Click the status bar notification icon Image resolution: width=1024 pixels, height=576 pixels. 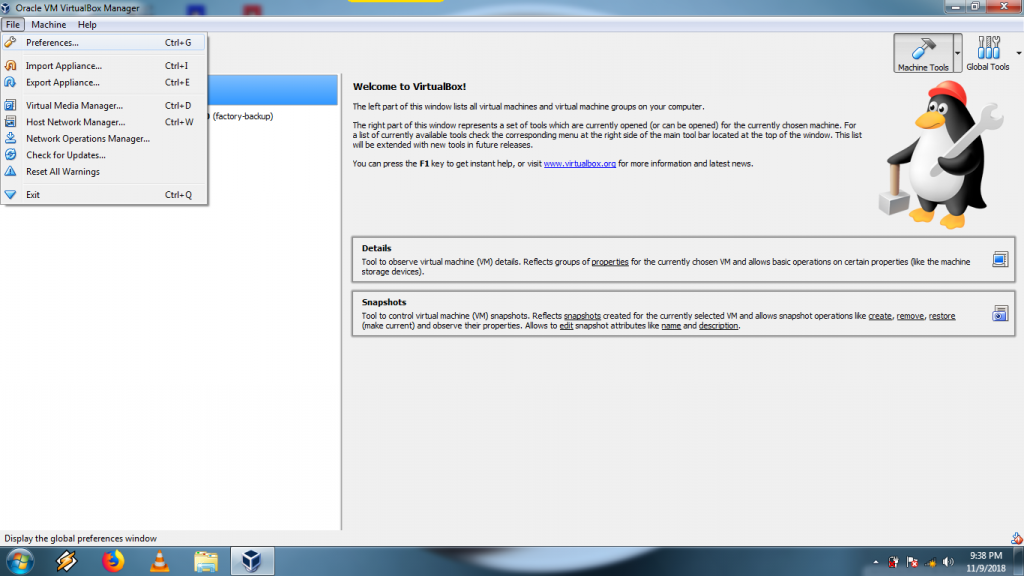(1017, 539)
